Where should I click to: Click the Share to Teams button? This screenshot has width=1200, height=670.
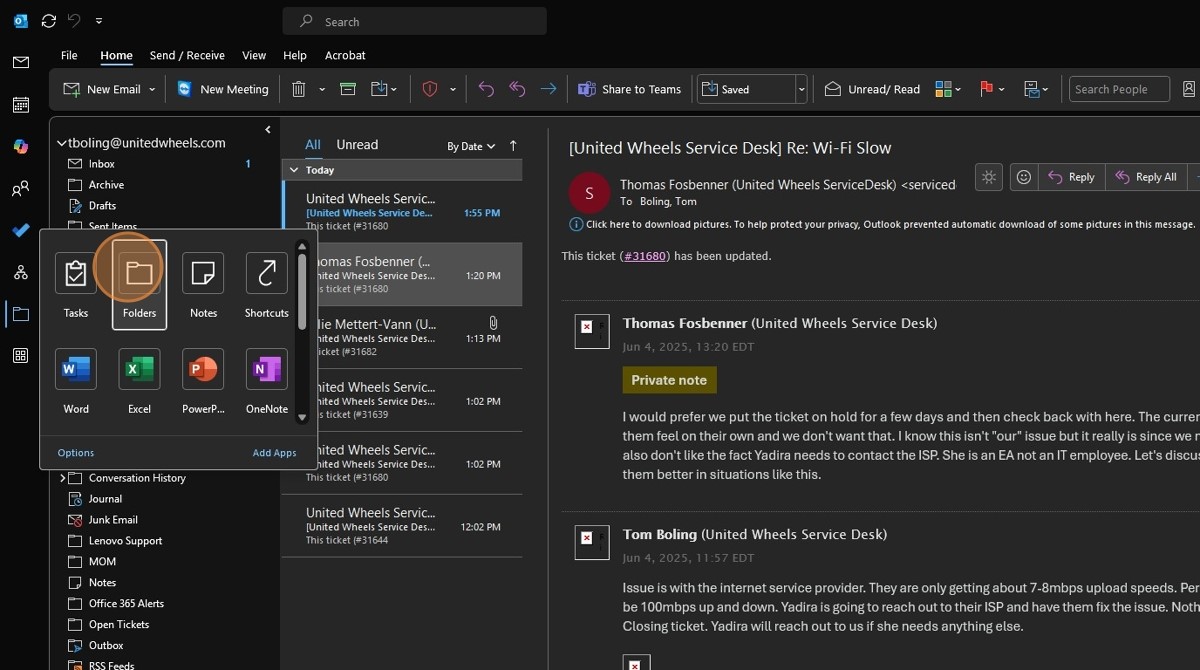tap(630, 89)
